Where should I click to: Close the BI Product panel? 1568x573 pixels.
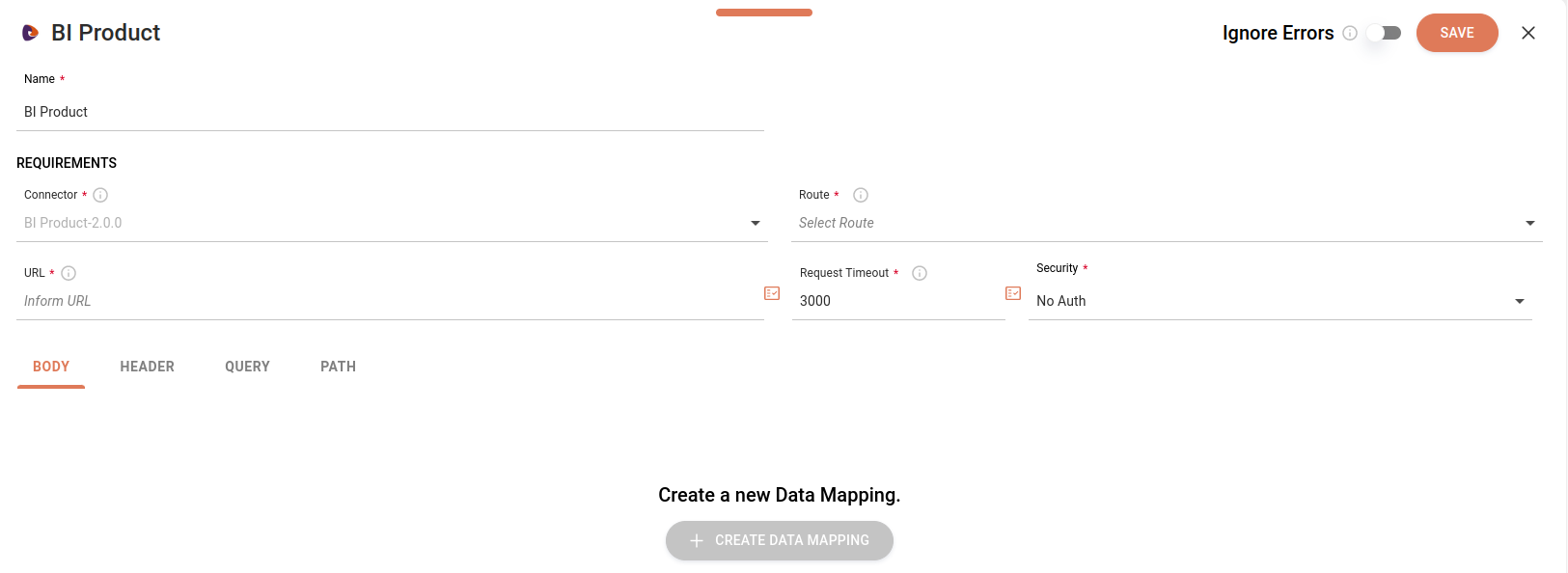point(1528,33)
